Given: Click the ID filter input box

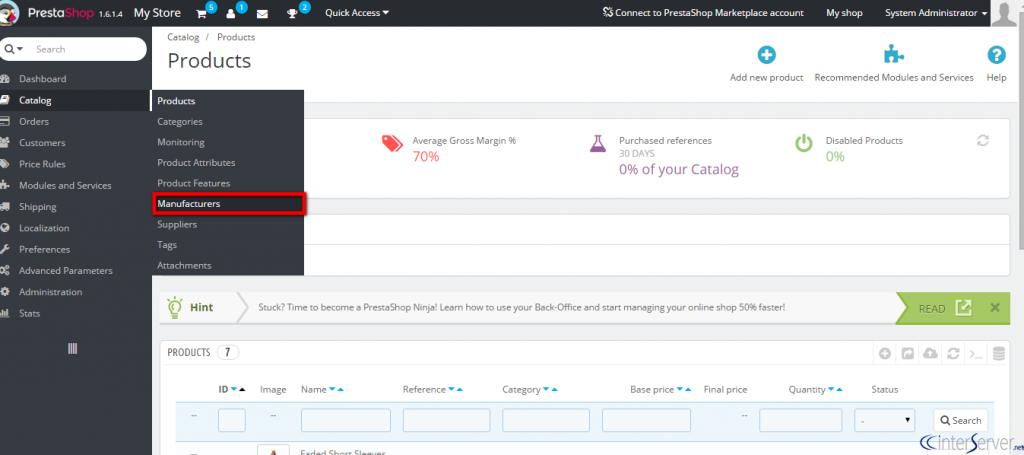Looking at the screenshot, I should coord(232,420).
